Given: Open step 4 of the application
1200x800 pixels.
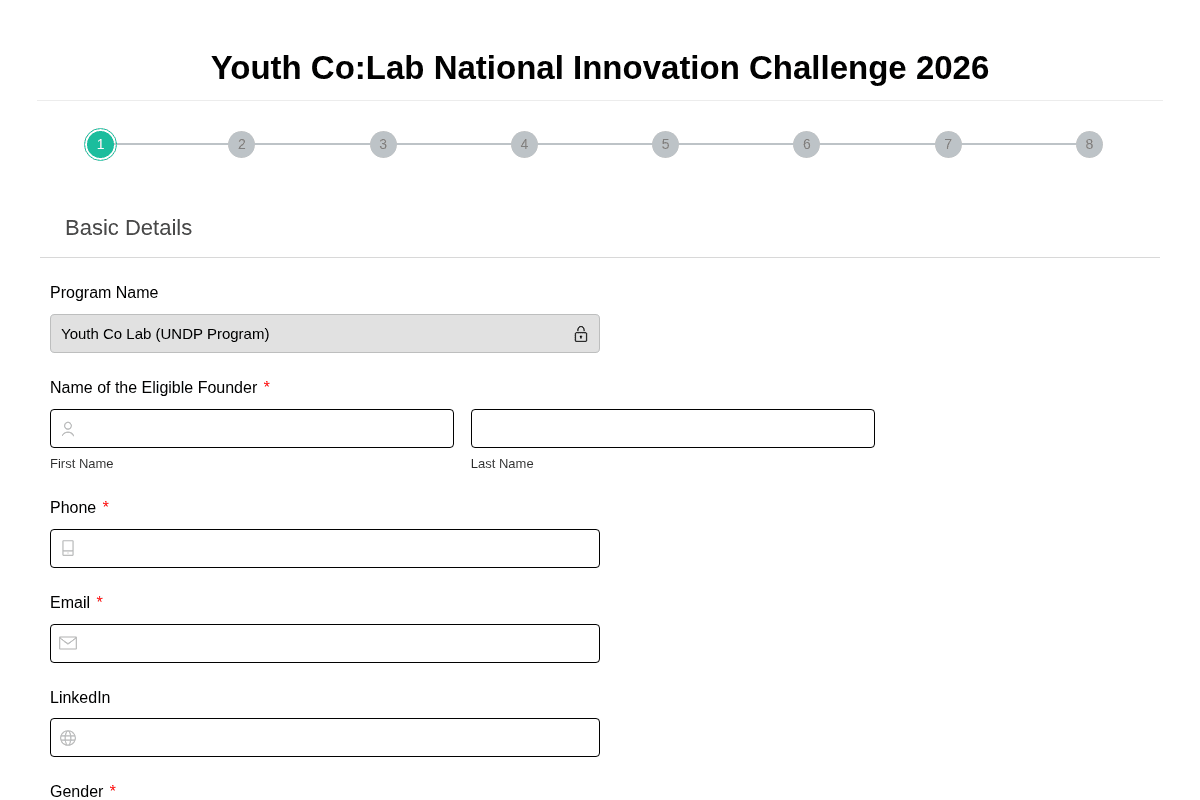Looking at the screenshot, I should pos(524,144).
